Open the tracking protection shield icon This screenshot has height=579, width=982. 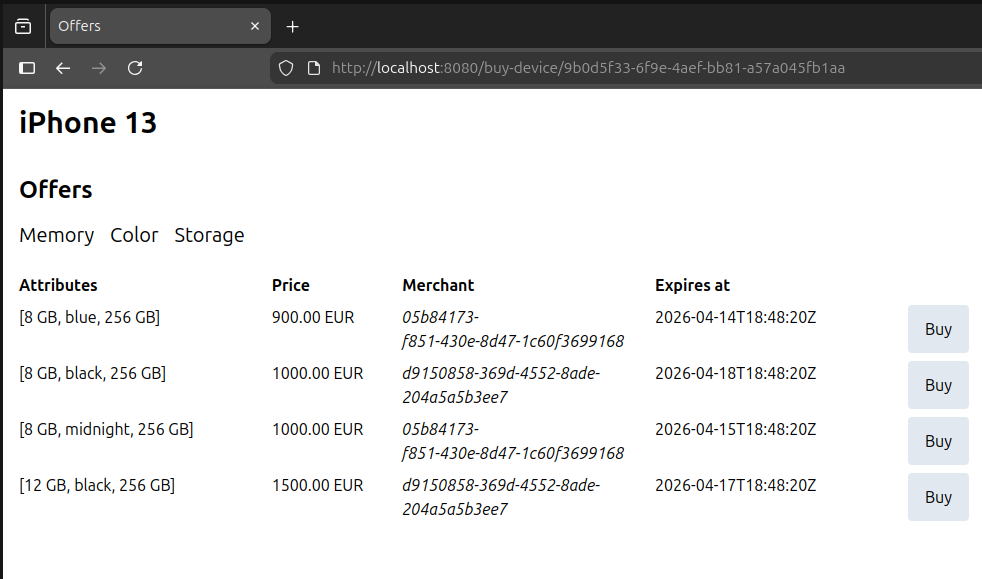286,68
